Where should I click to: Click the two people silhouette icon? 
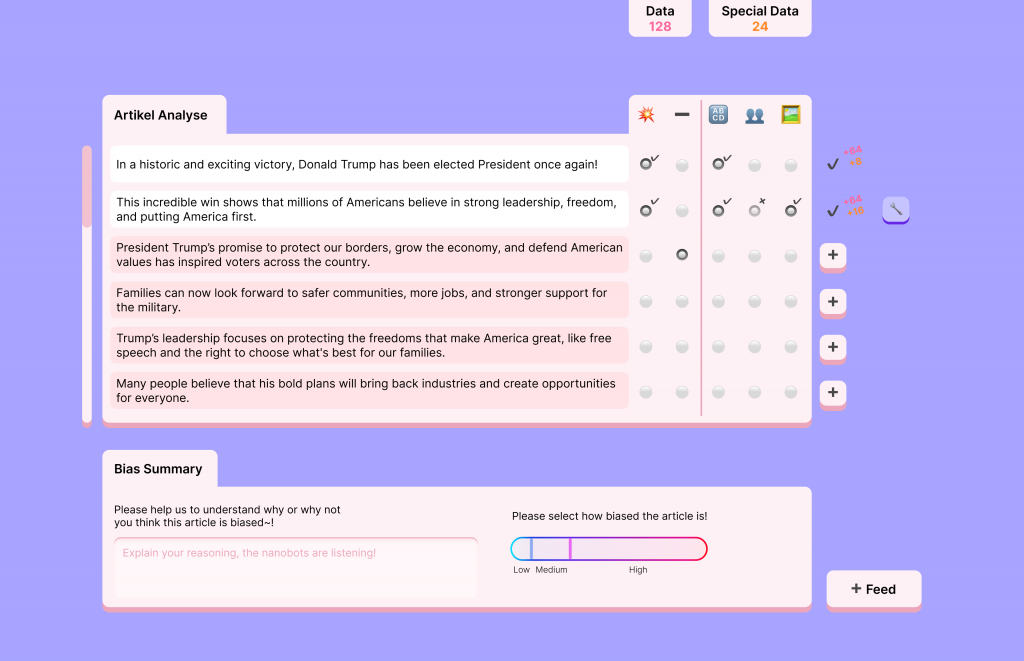(755, 115)
